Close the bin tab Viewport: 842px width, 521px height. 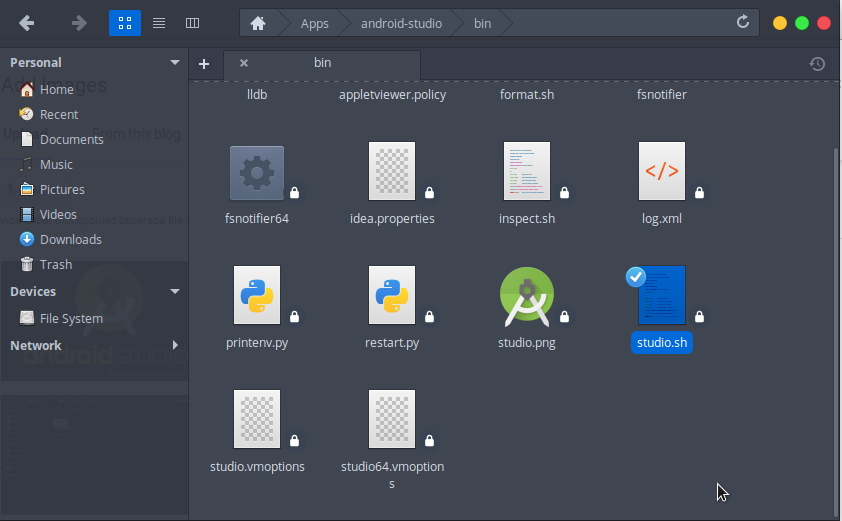pos(244,63)
